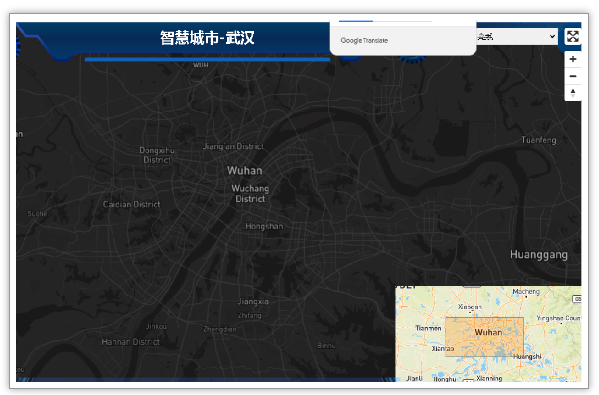The height and width of the screenshot is (395, 599).
Task: Click the Jiangxia map label
Action: click(x=253, y=302)
